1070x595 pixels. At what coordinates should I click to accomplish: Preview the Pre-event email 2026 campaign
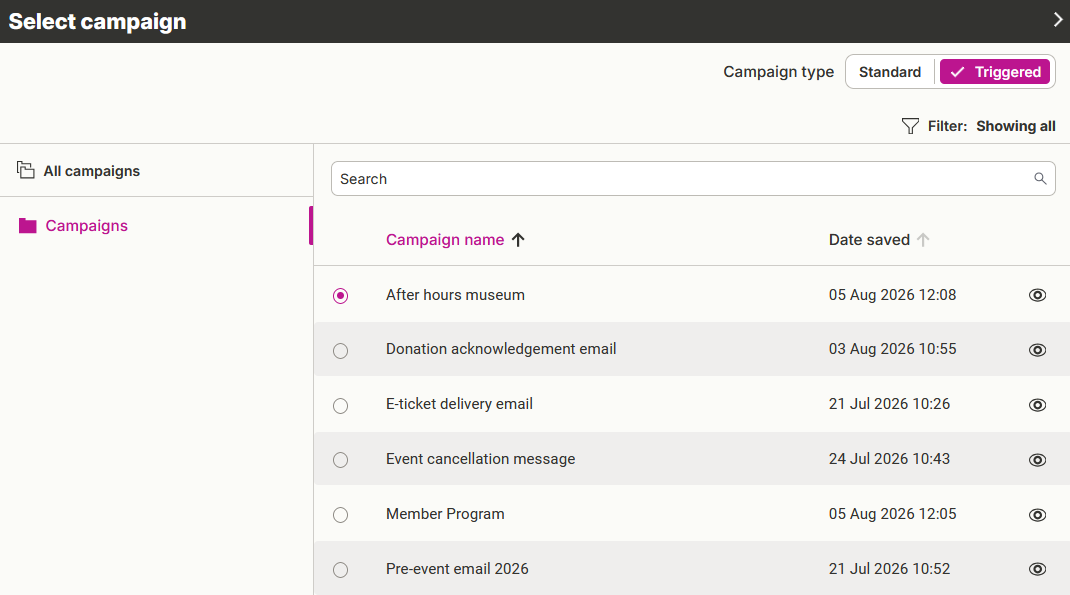tap(1037, 569)
